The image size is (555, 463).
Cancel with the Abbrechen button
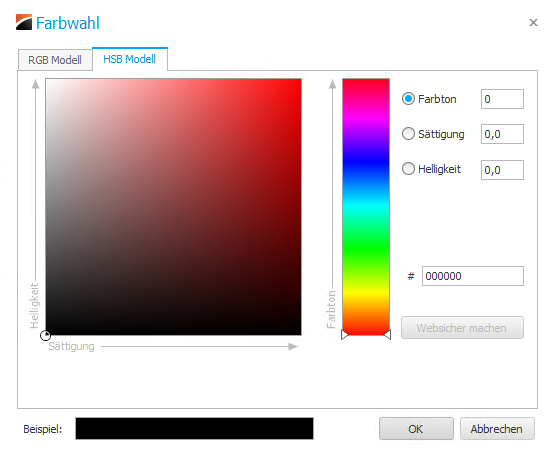point(497,429)
